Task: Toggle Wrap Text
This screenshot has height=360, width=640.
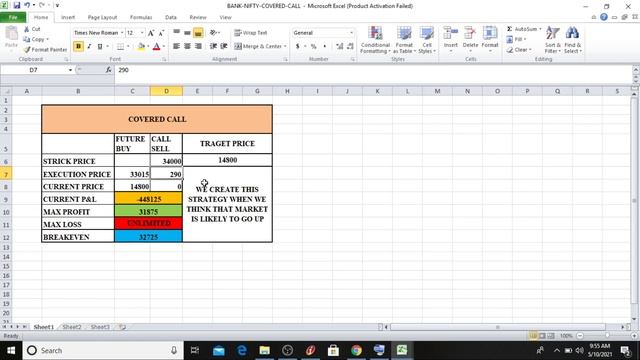Action: coord(251,33)
